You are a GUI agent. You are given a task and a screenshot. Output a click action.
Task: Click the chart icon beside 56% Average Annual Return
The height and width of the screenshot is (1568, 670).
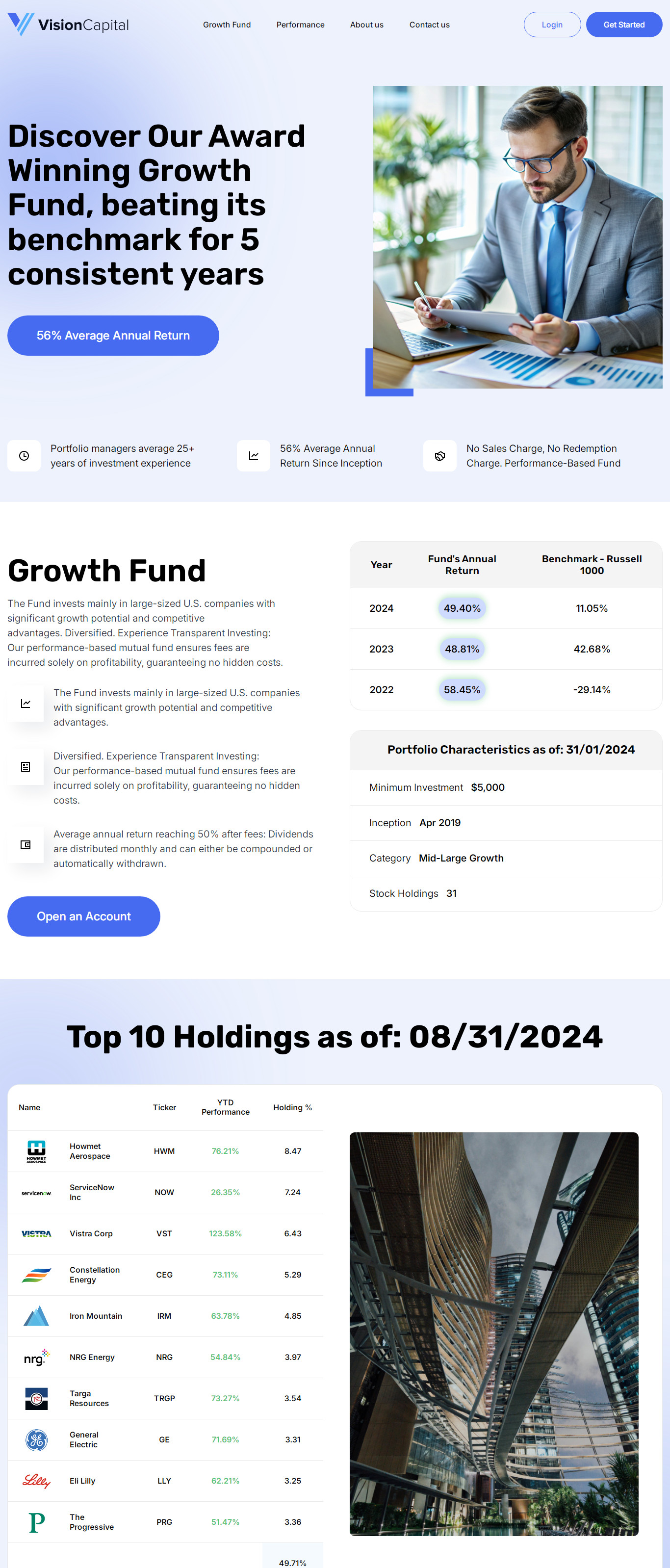253,455
